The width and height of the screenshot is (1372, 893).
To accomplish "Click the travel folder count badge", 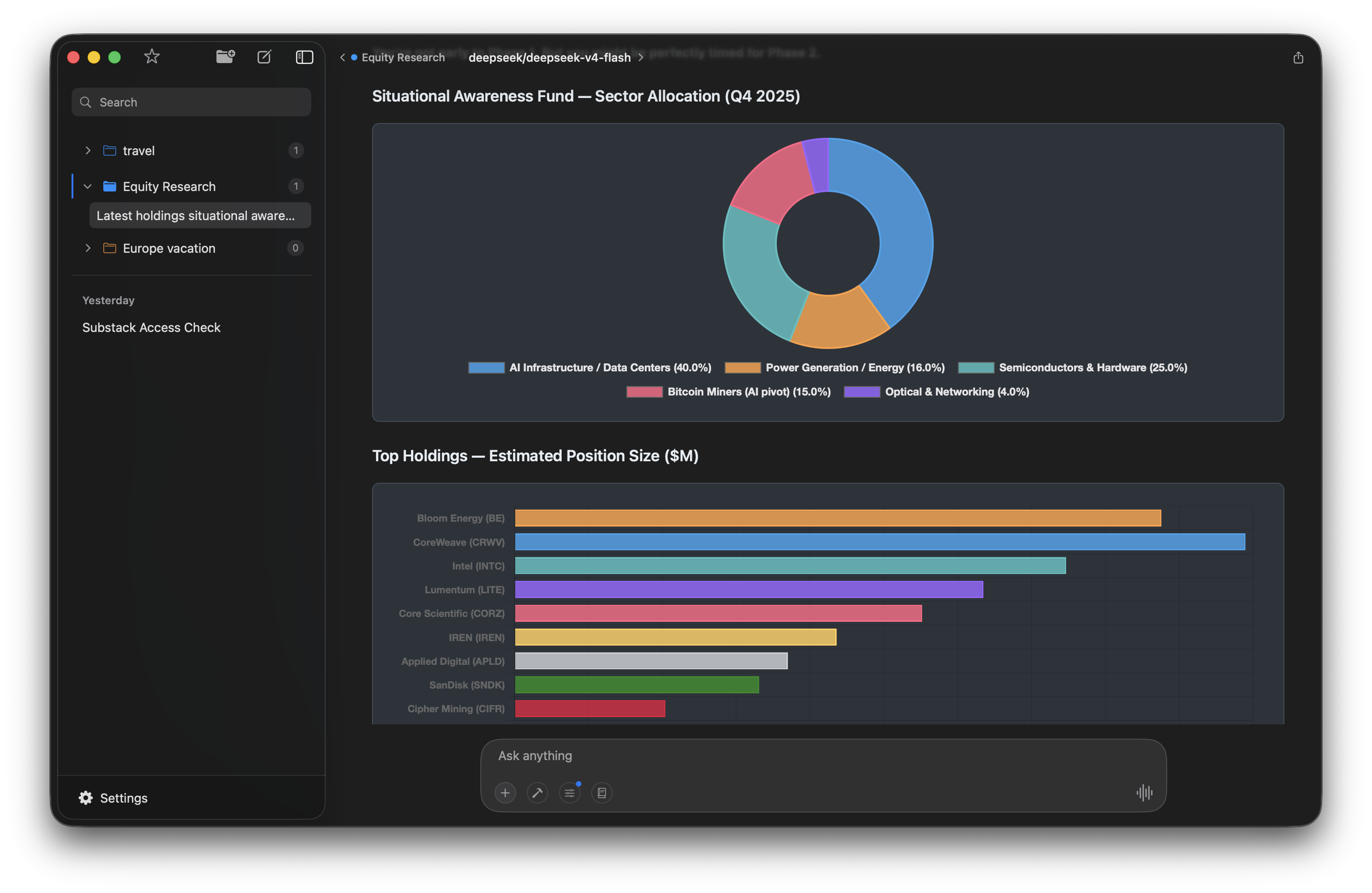I will [296, 151].
